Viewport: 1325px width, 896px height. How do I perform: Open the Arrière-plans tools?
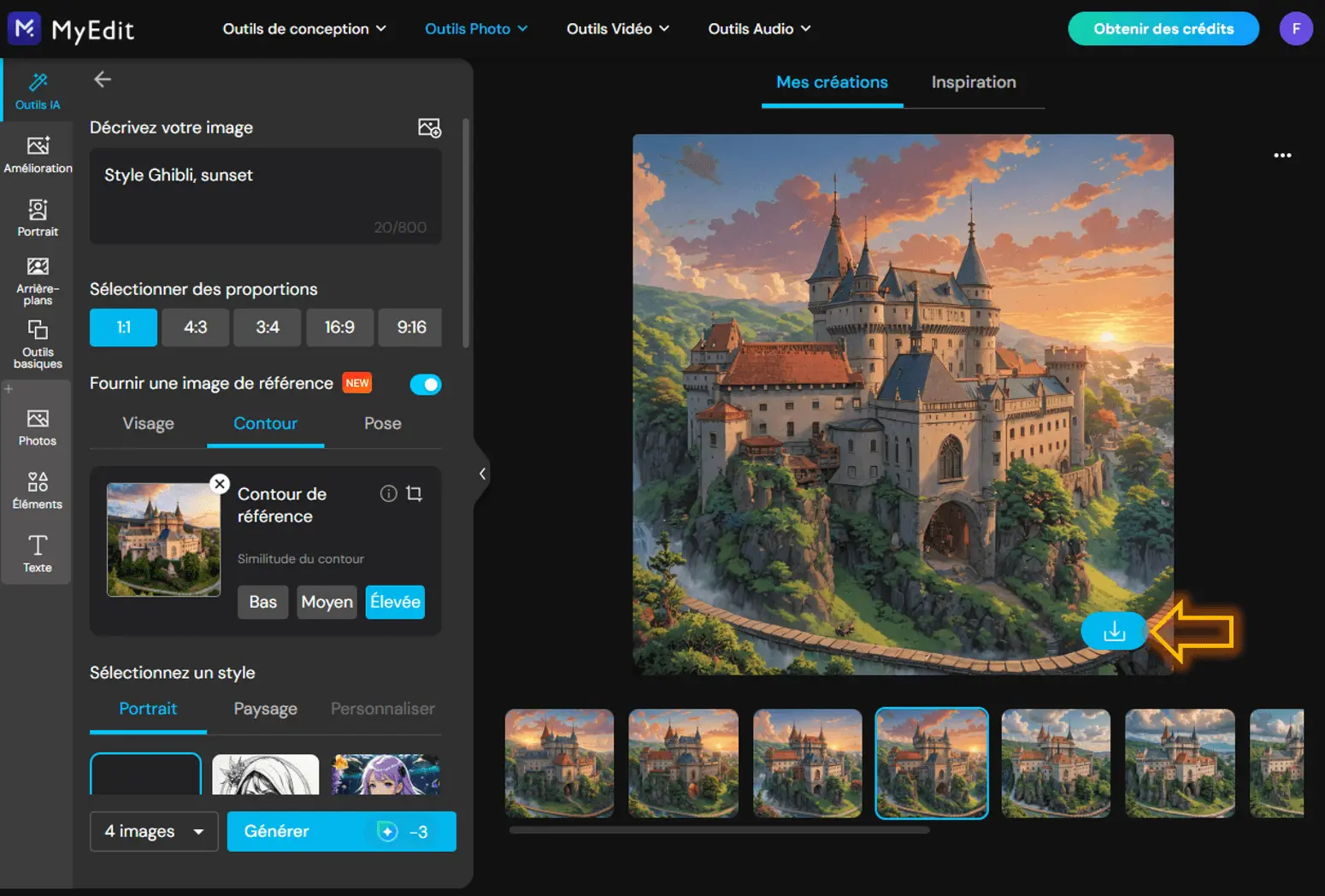pos(38,281)
